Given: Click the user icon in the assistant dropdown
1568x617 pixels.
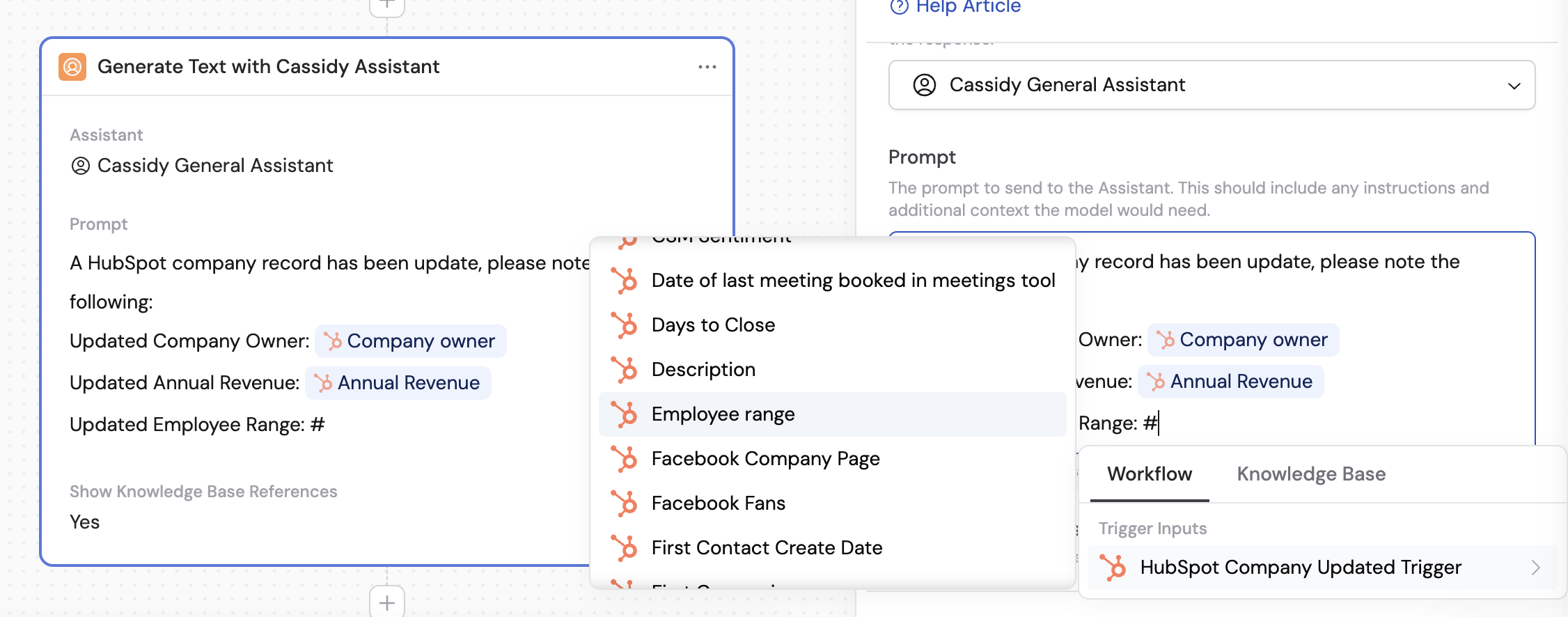Looking at the screenshot, I should (x=925, y=85).
